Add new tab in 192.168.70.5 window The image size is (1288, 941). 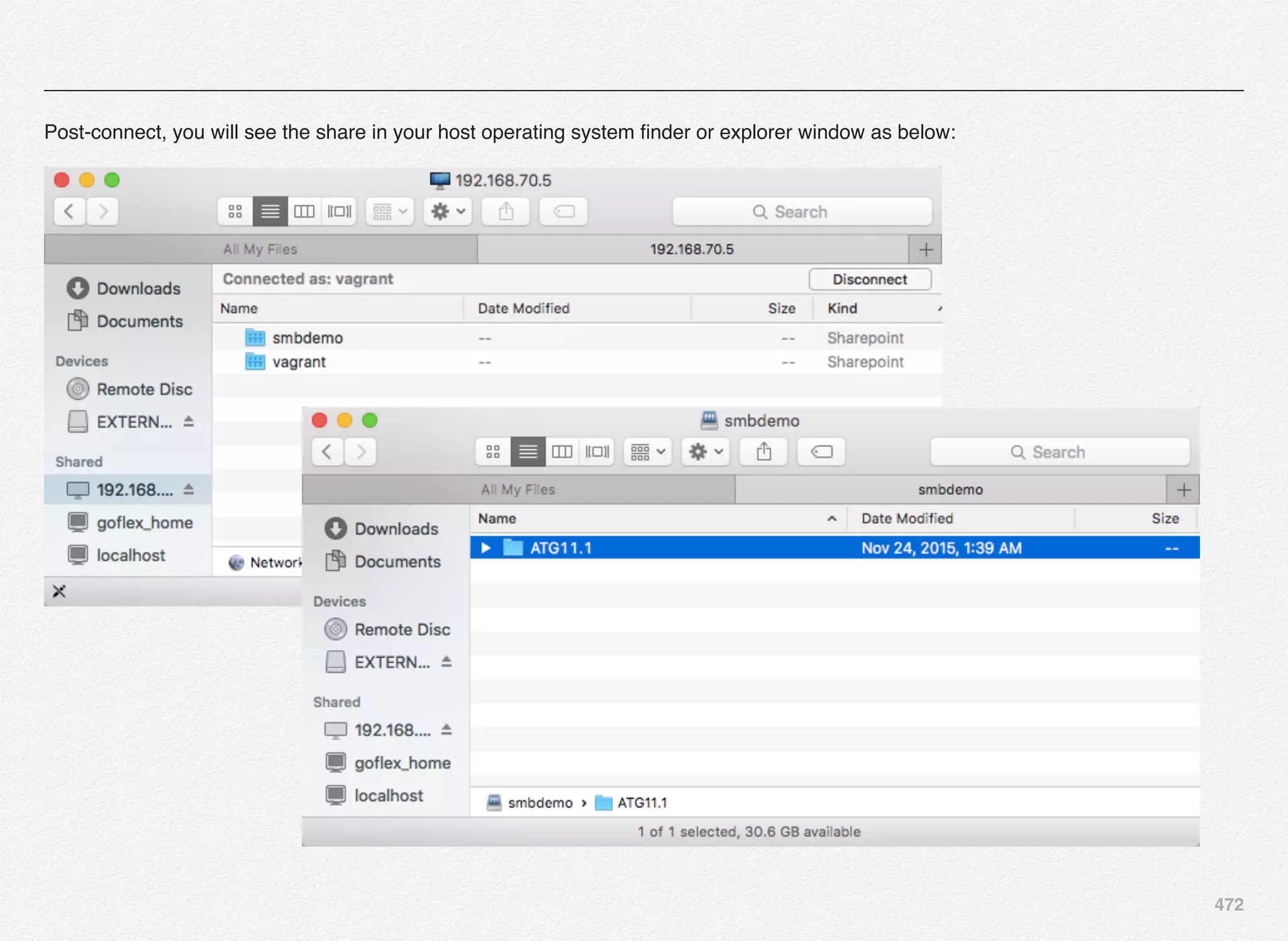coord(926,250)
